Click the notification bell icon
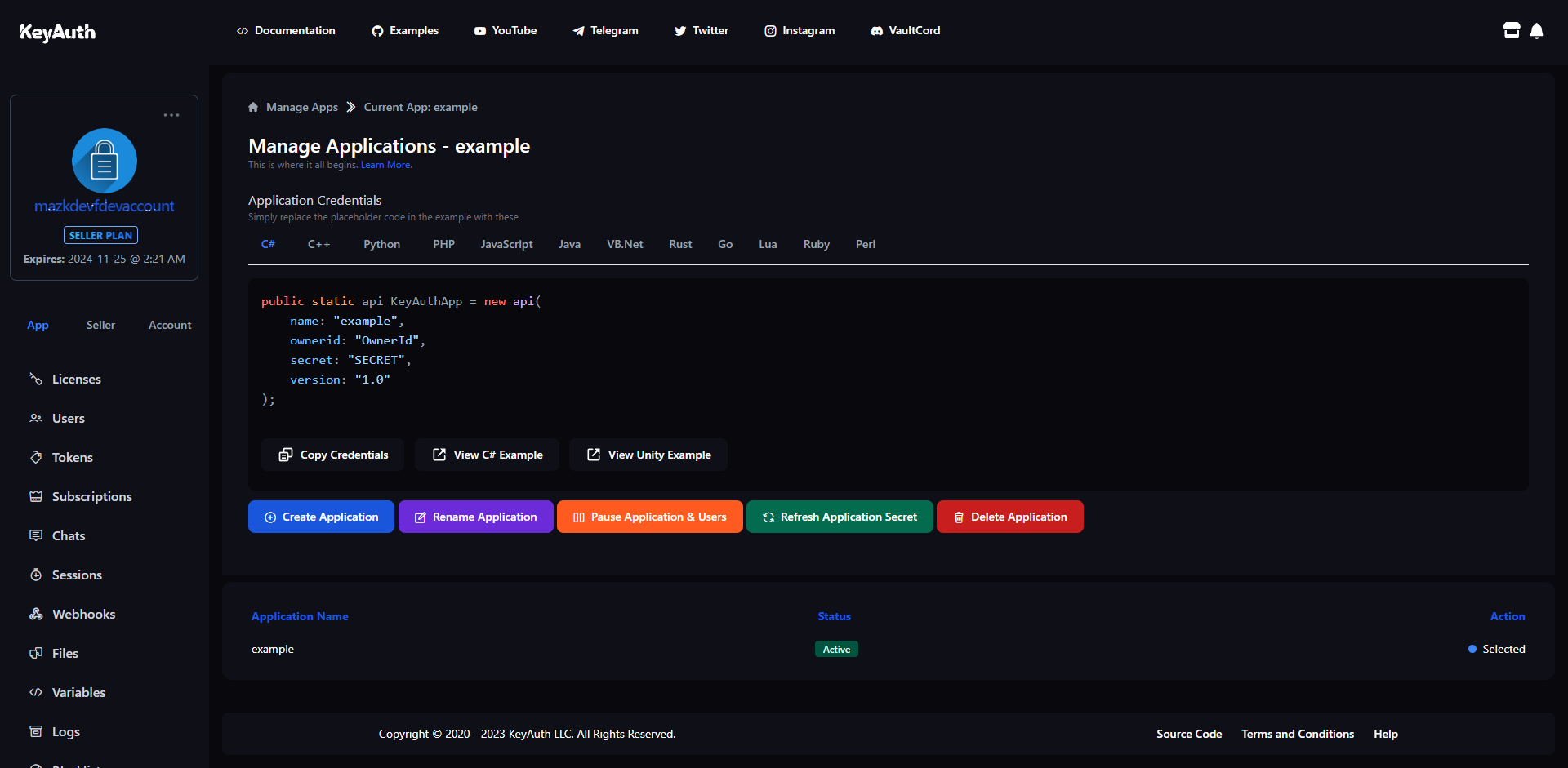1568x768 pixels. [1536, 31]
